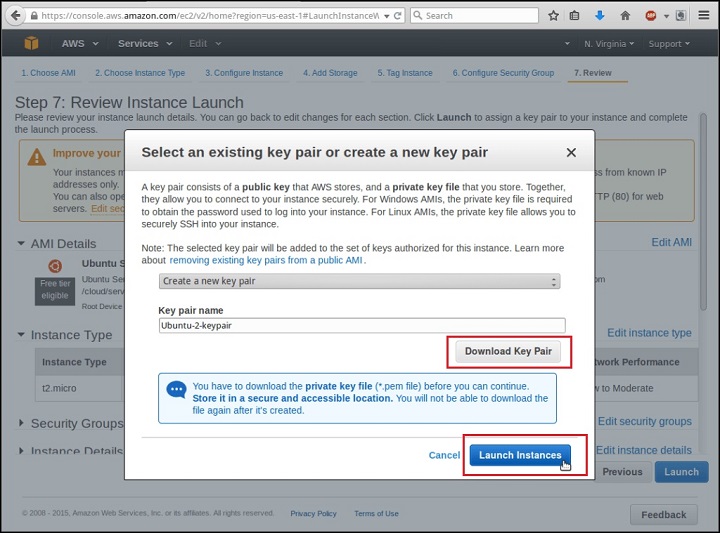Click the background Launch button
Screen dimensions: 720x533
click(x=681, y=472)
